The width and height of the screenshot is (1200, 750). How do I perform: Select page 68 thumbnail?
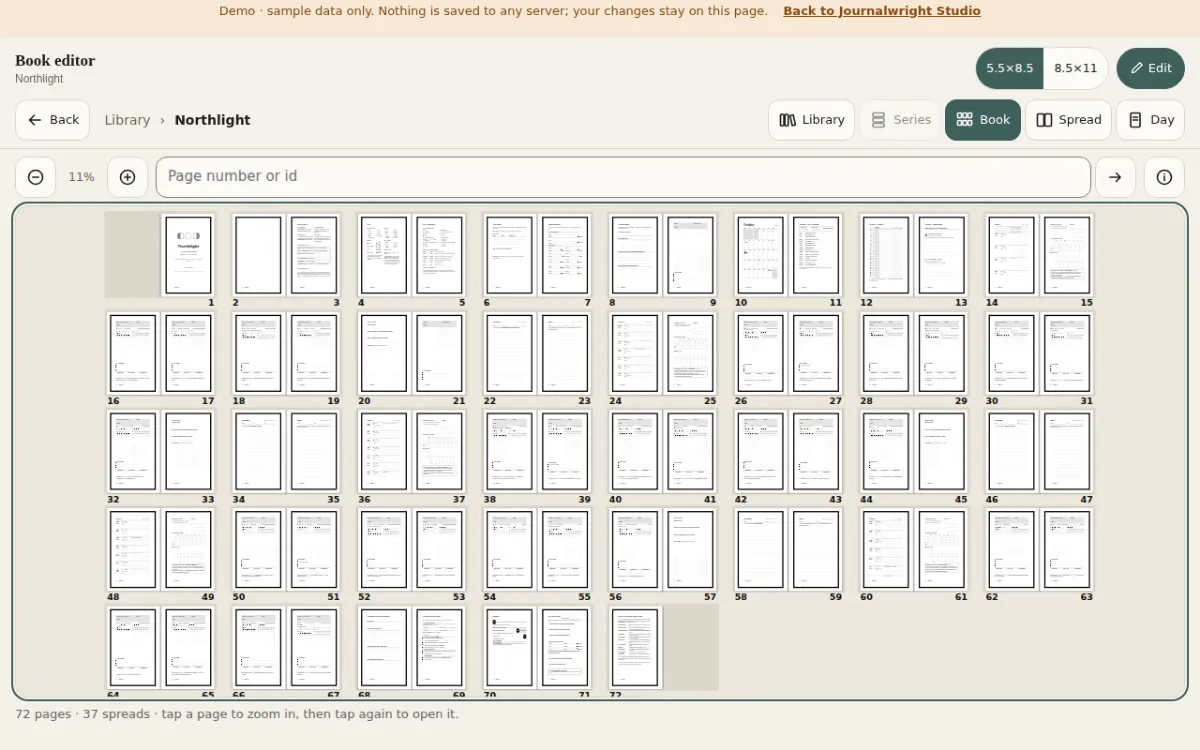click(x=384, y=647)
